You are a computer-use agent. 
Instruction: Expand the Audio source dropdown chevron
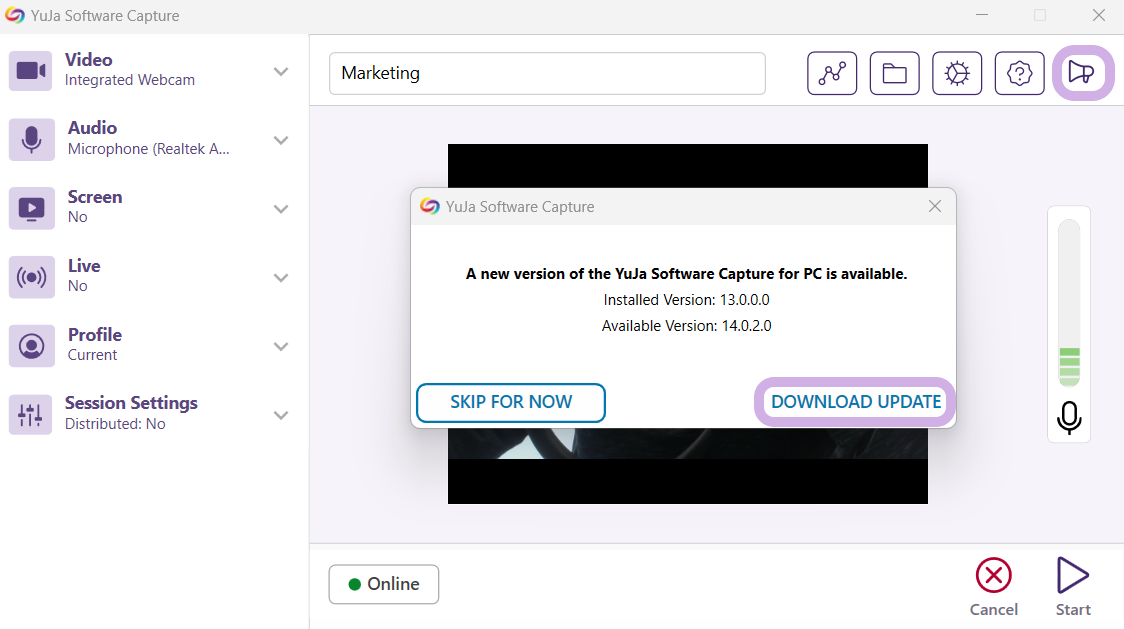(281, 140)
